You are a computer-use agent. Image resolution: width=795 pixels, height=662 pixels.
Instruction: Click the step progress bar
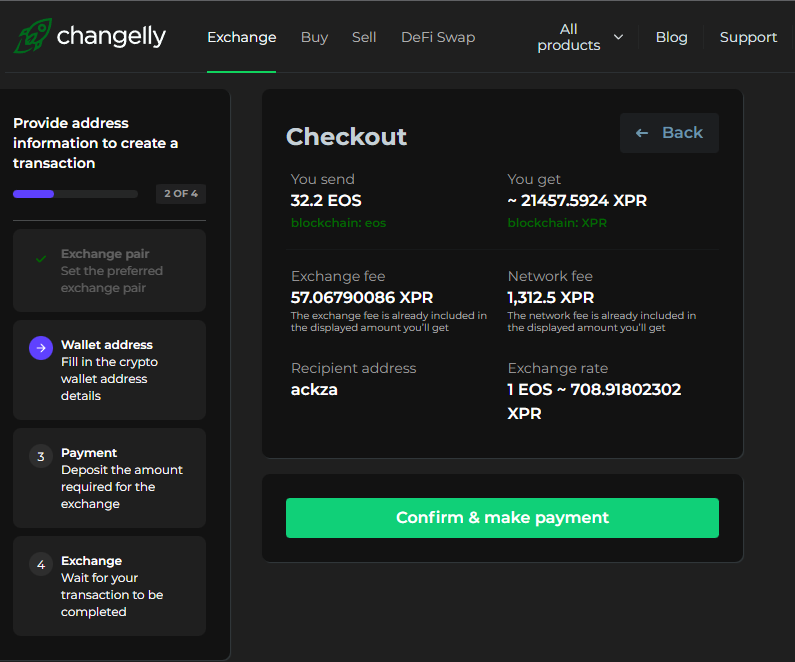75,194
